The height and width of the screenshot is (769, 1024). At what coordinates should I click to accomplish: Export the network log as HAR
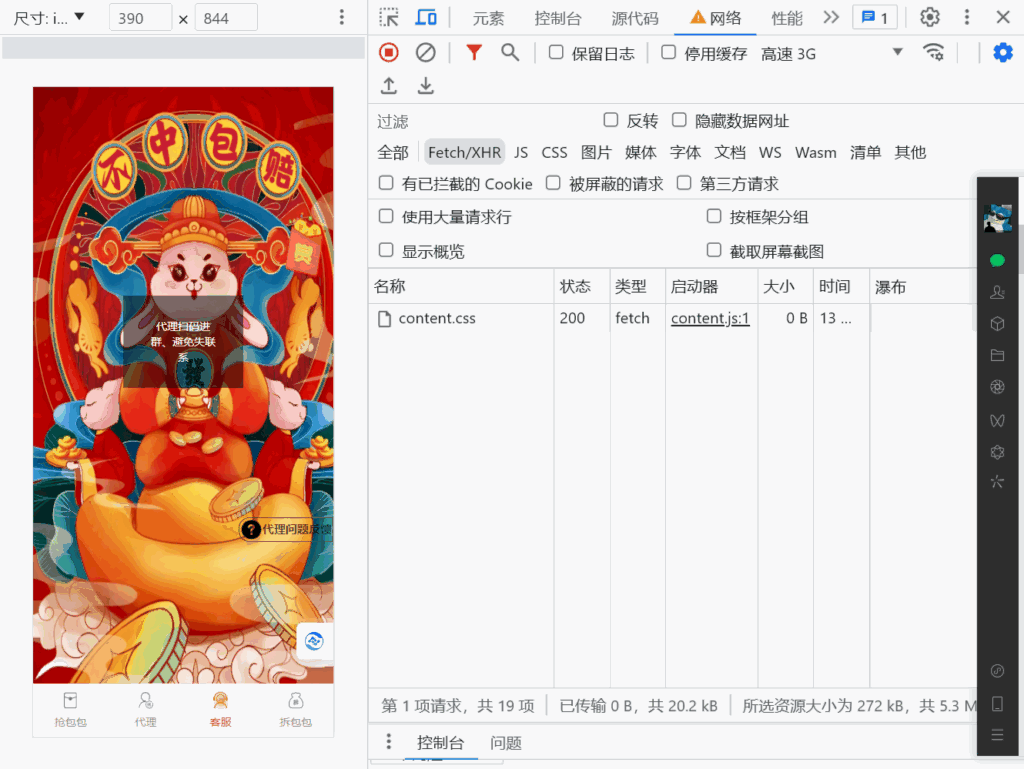[x=425, y=86]
